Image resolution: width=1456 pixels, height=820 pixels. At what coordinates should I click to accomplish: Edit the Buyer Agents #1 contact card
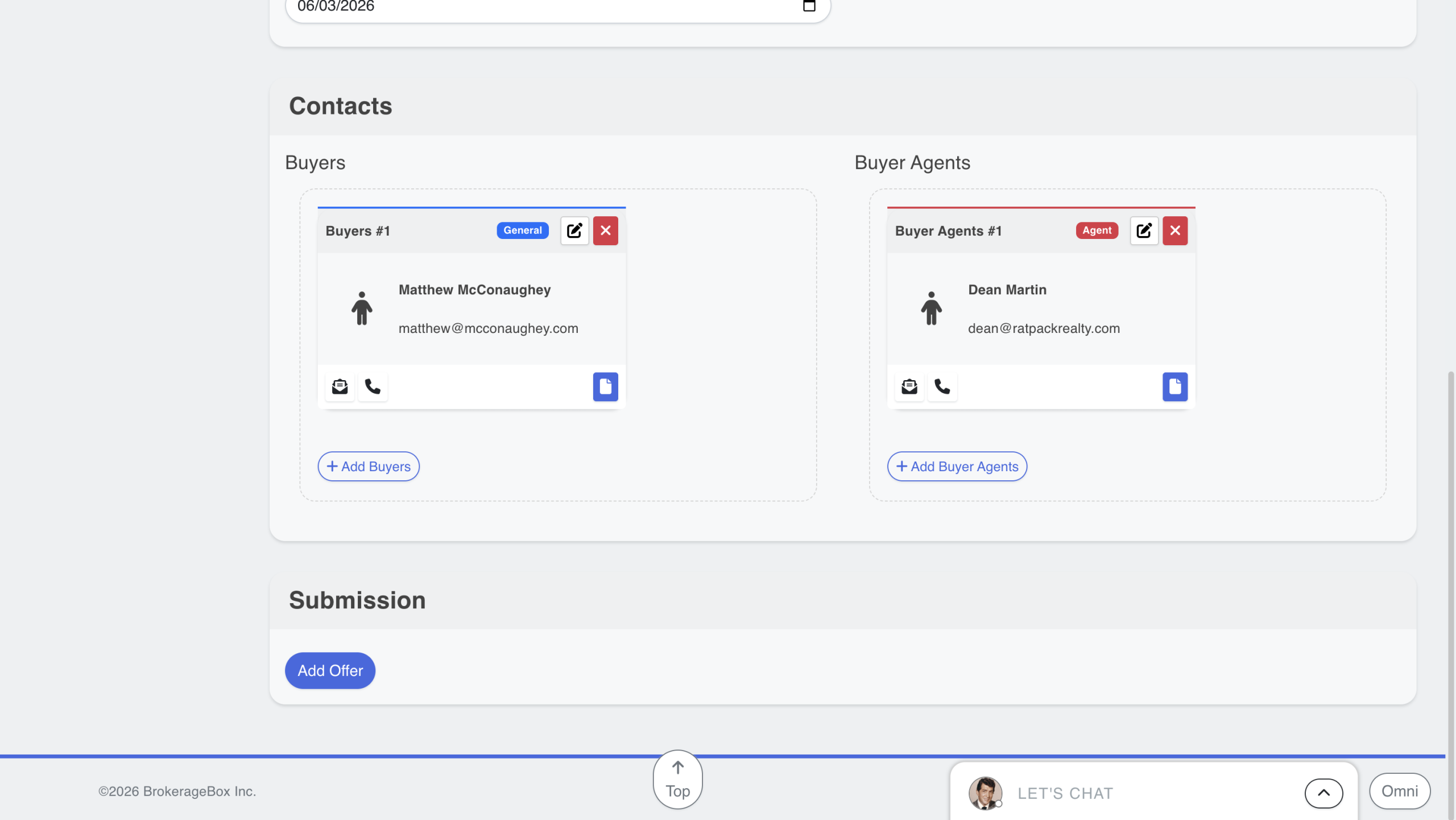pyautogui.click(x=1144, y=230)
